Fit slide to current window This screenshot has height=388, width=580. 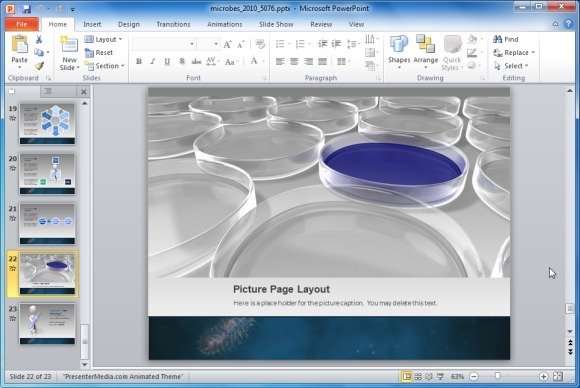pos(557,377)
